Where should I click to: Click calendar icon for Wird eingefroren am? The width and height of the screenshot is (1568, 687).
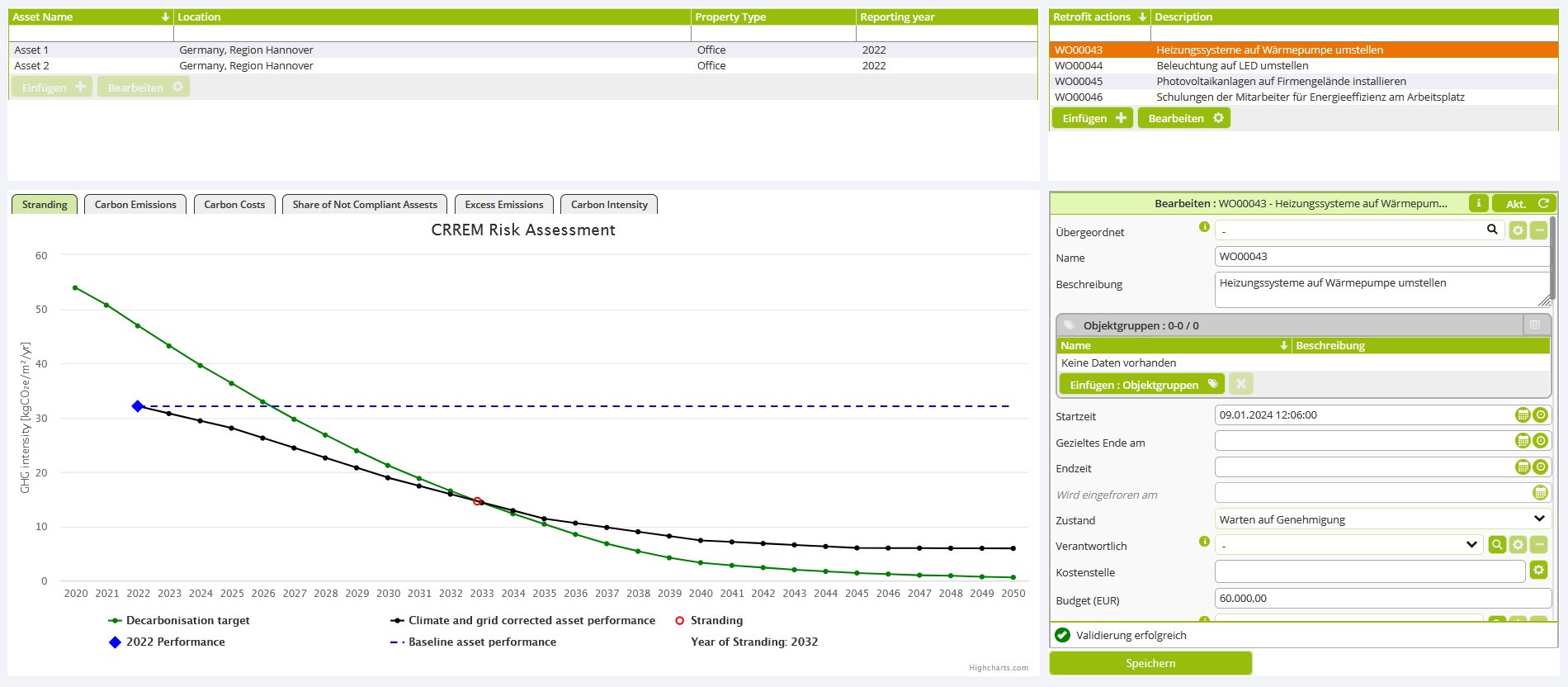[x=1540, y=494]
